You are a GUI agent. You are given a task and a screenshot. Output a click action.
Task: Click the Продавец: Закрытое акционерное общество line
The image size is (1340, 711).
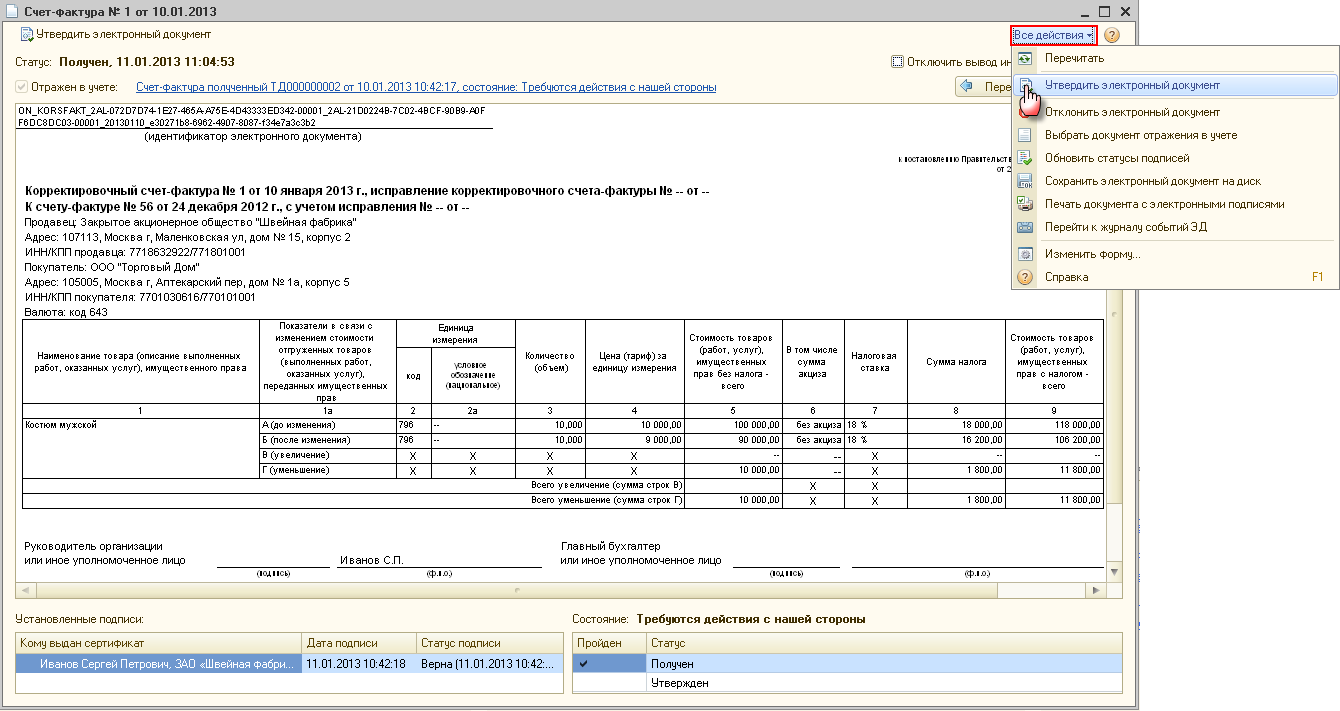[x=191, y=222]
